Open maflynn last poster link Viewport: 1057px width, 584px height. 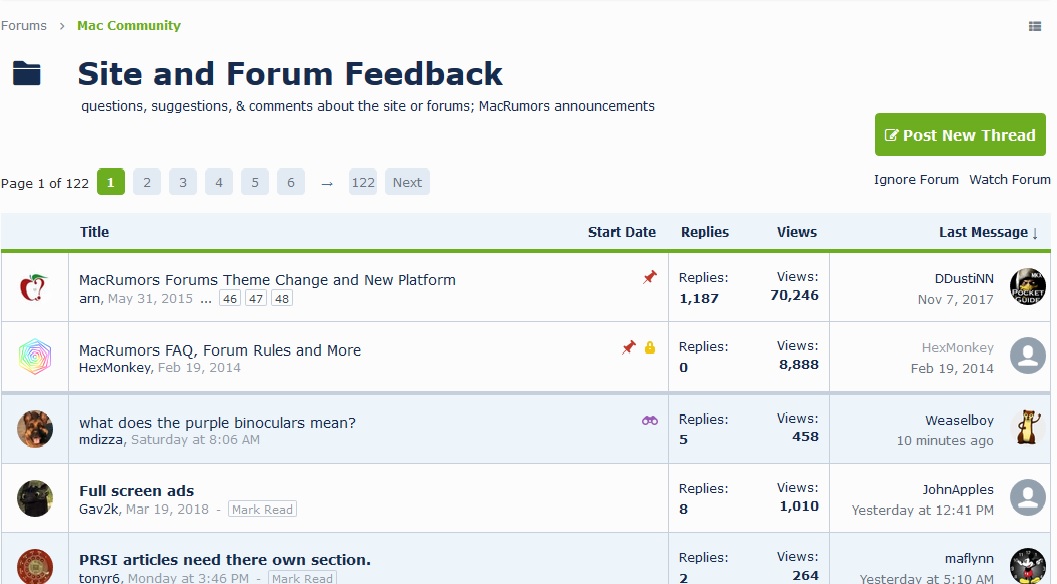coord(969,558)
